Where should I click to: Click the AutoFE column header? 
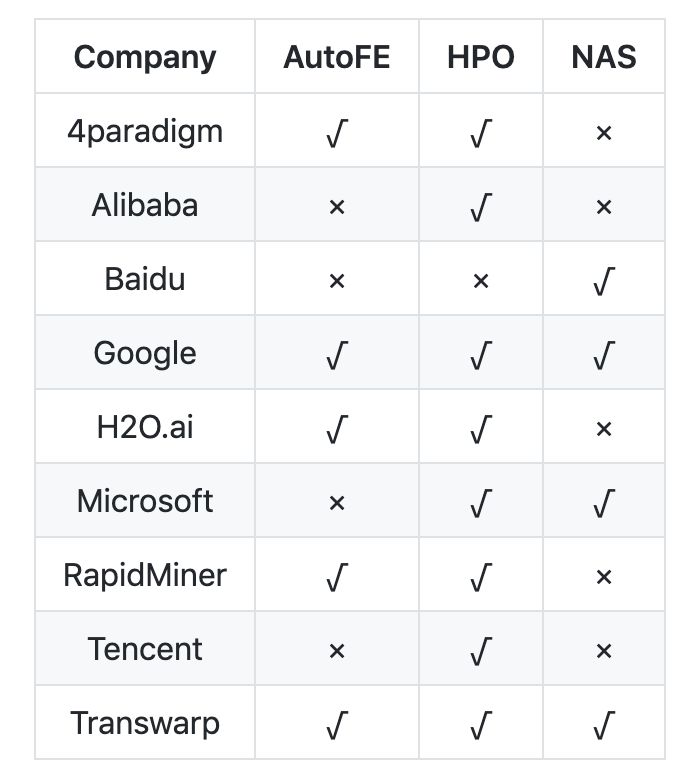click(x=336, y=57)
